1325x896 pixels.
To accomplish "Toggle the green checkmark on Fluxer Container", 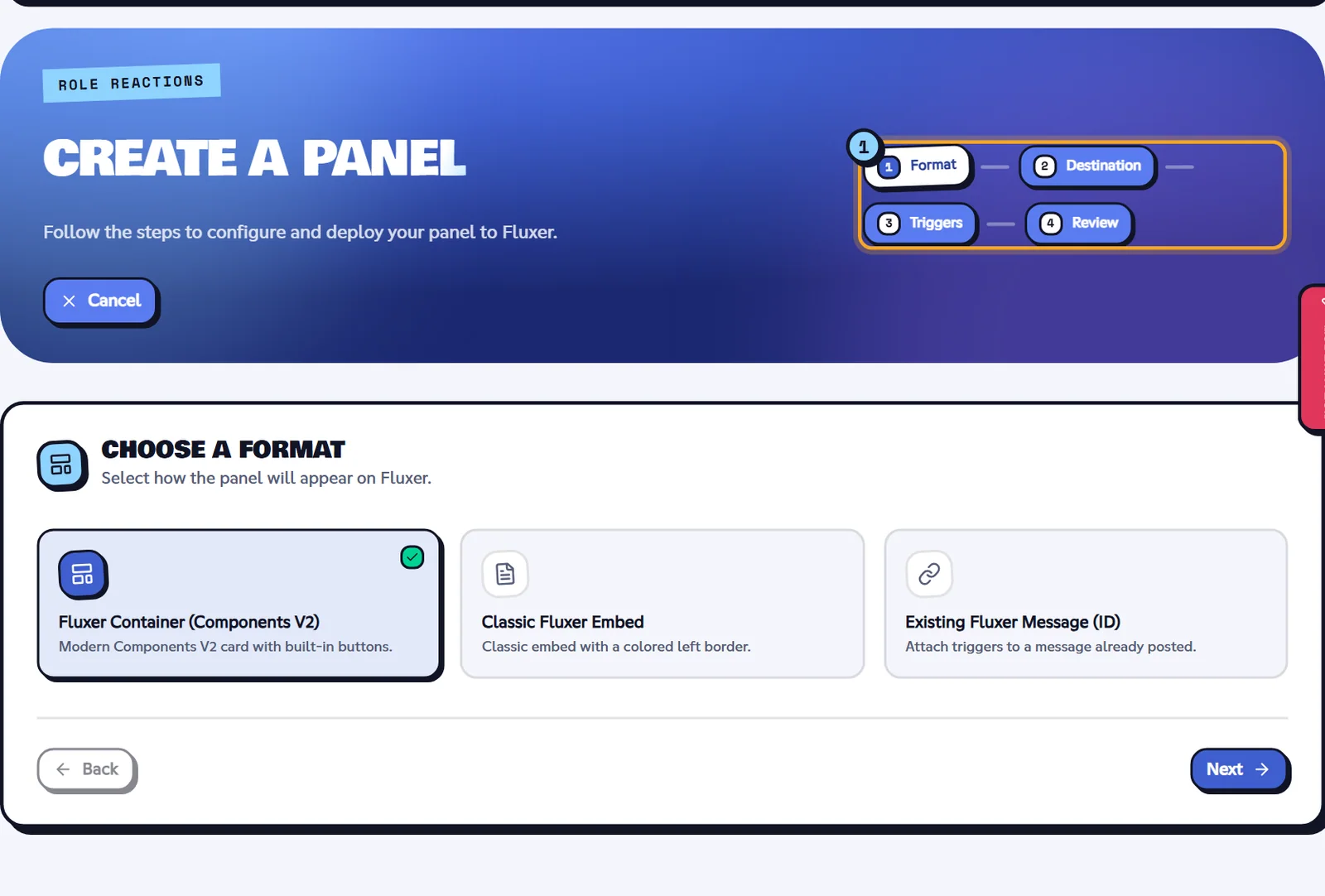I will (412, 557).
